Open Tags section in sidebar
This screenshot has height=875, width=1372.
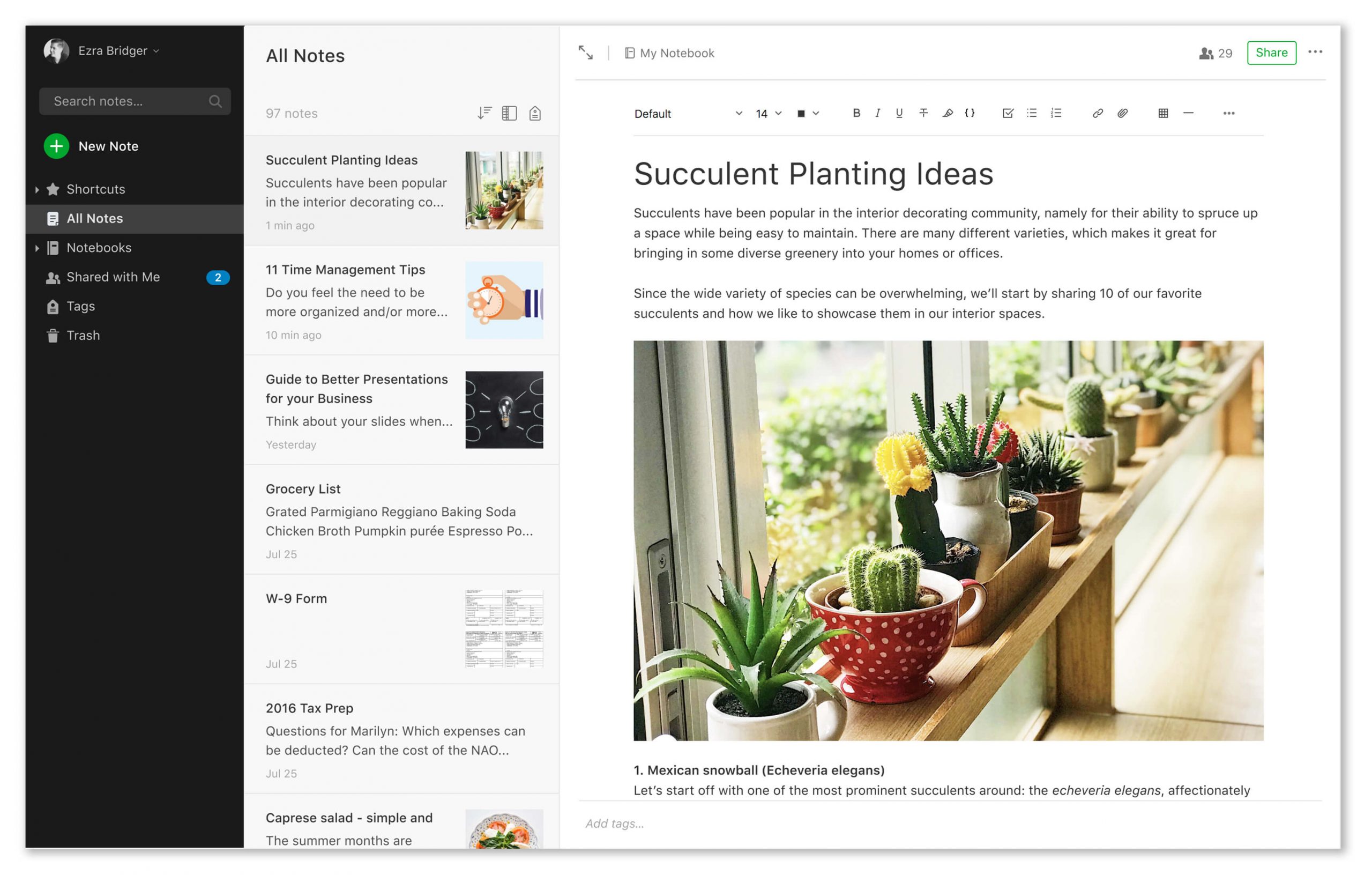tap(81, 305)
